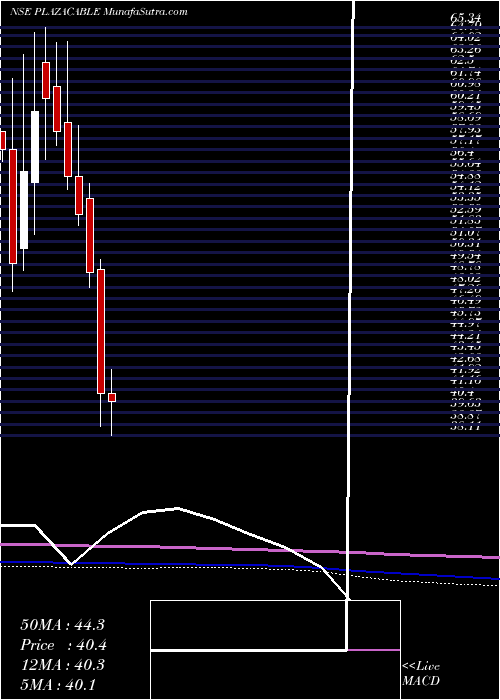Screen dimensions: 500x700
Task: Click the pink 50MA moving average line
Action: (250, 549)
